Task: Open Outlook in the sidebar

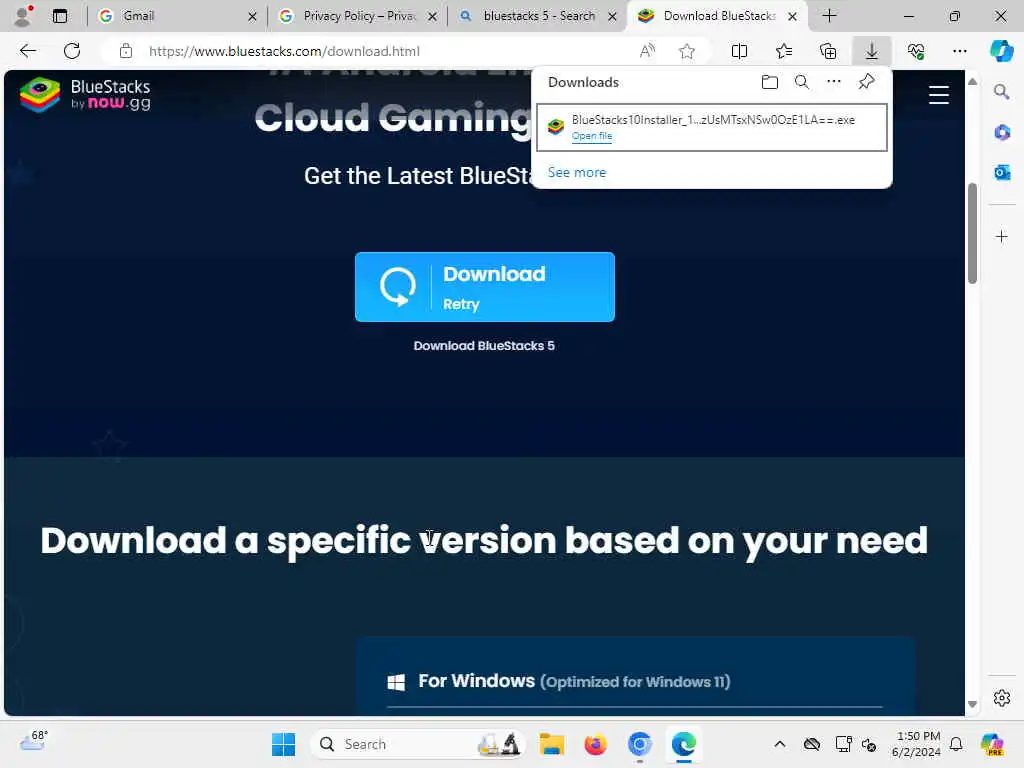Action: 1002,172
